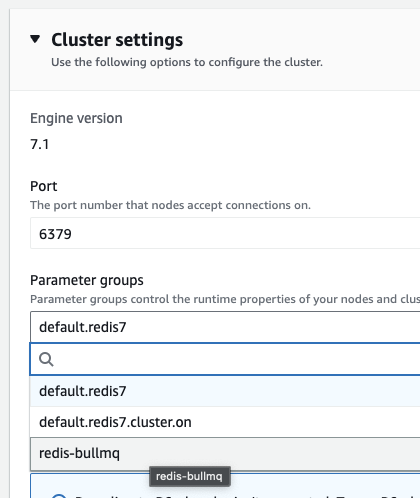
Task: Click the Engine version value 7.1
Action: pos(40,144)
